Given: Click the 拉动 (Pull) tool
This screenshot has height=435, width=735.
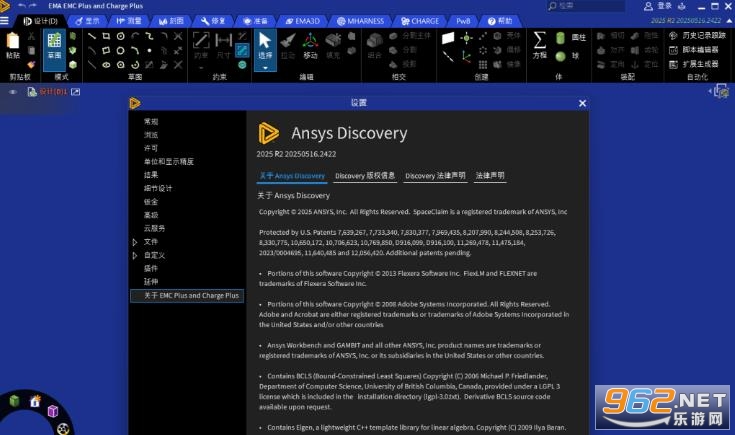Looking at the screenshot, I should 288,45.
